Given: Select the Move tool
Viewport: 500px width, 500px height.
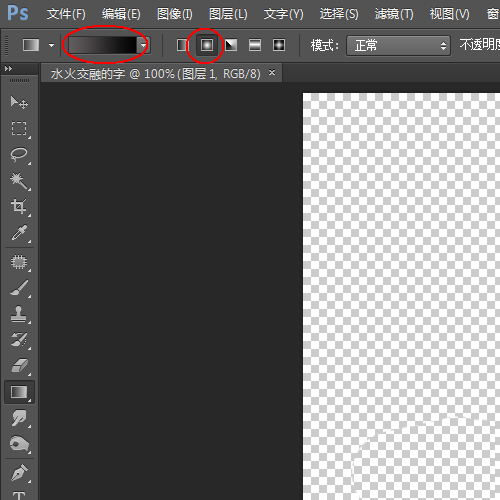Looking at the screenshot, I should point(19,102).
